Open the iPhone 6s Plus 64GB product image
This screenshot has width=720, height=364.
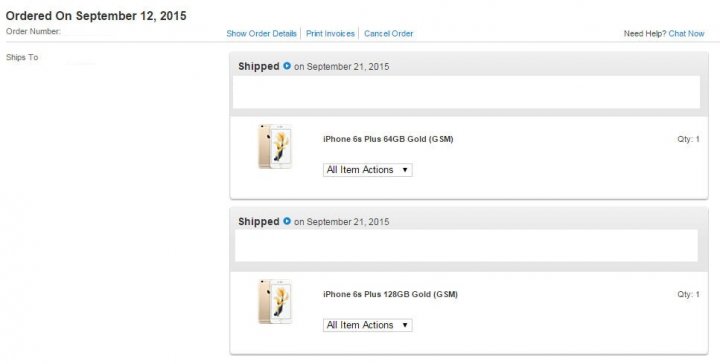(x=275, y=146)
